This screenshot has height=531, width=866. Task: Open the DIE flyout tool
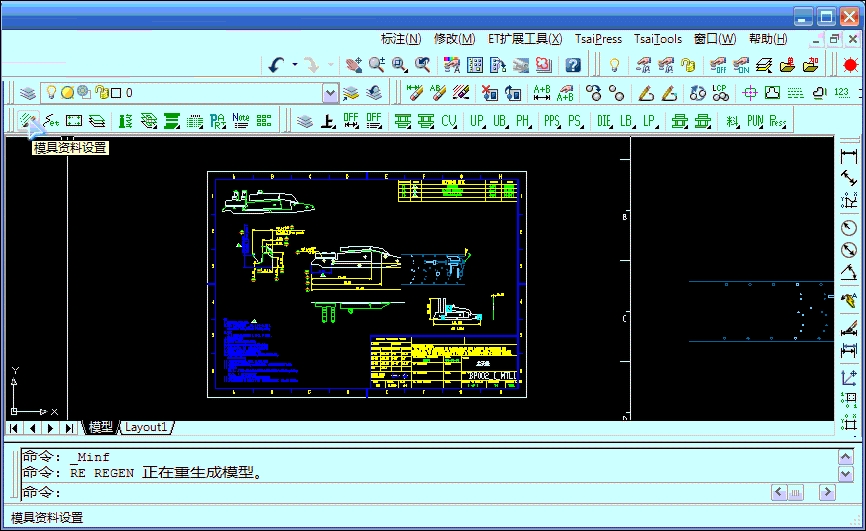tap(604, 120)
